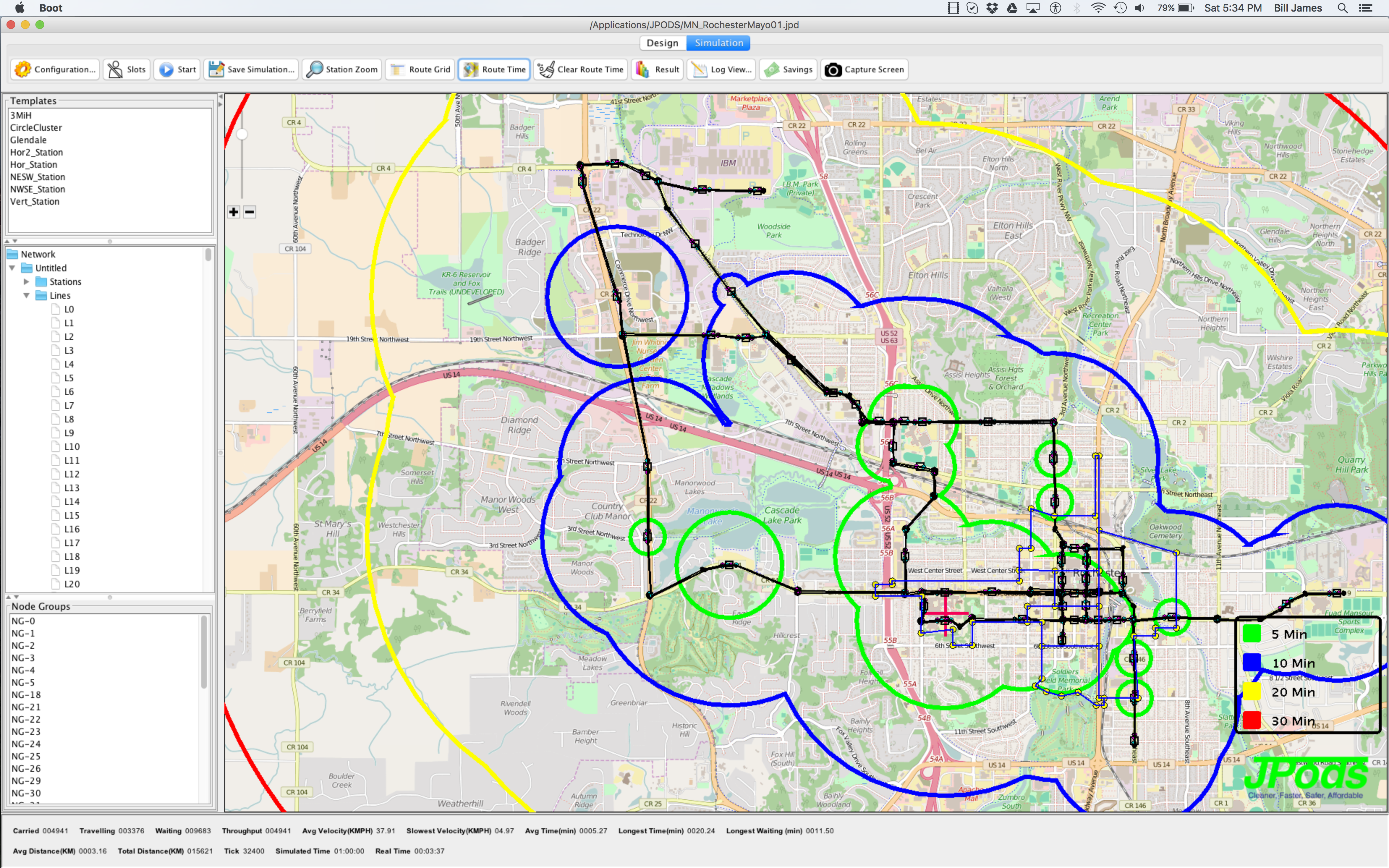Screen dimensions: 1389x868
Task: Show the Route Grid
Action: (x=421, y=69)
